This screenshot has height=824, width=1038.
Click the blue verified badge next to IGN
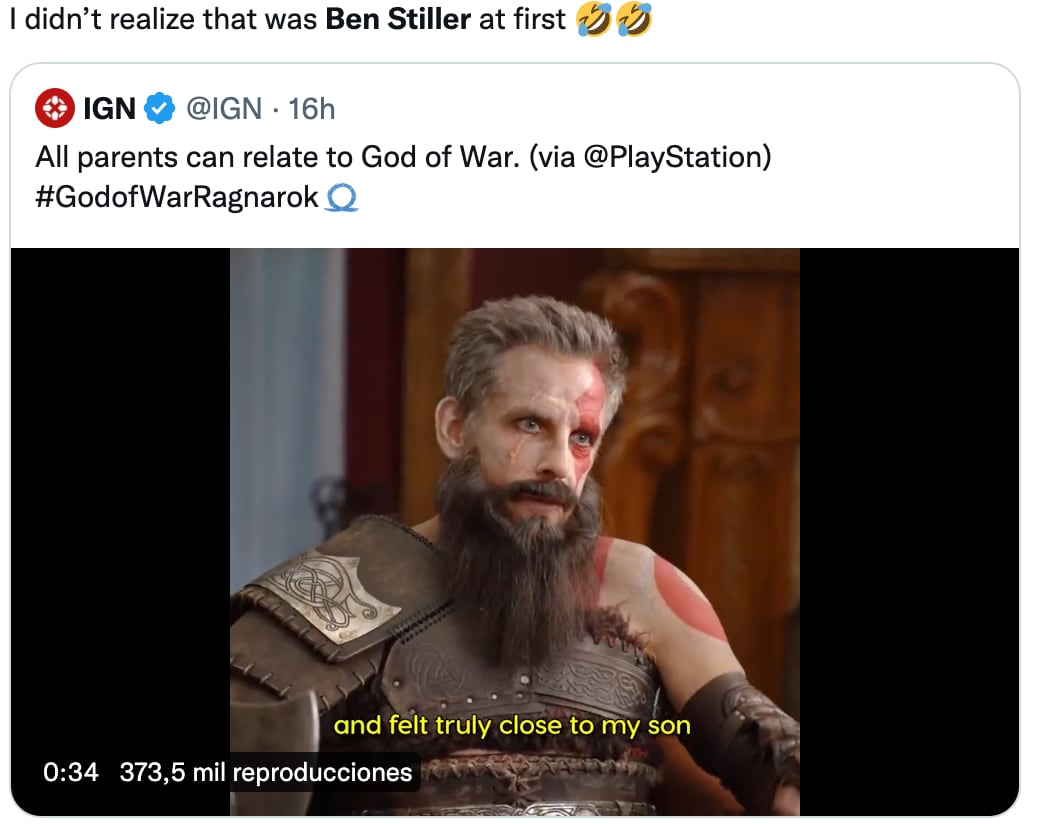(x=161, y=108)
